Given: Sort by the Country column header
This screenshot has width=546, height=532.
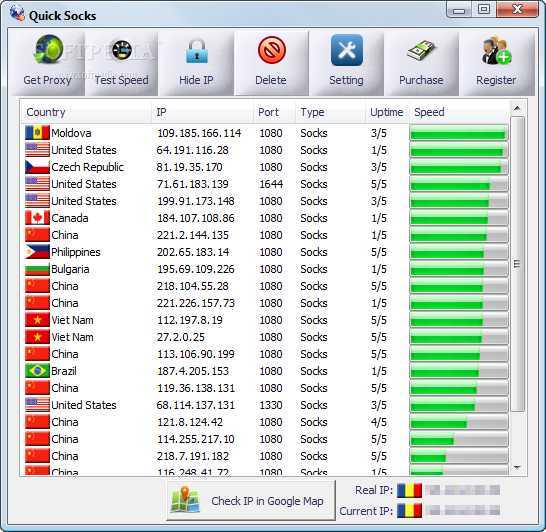Looking at the screenshot, I should (86, 112).
